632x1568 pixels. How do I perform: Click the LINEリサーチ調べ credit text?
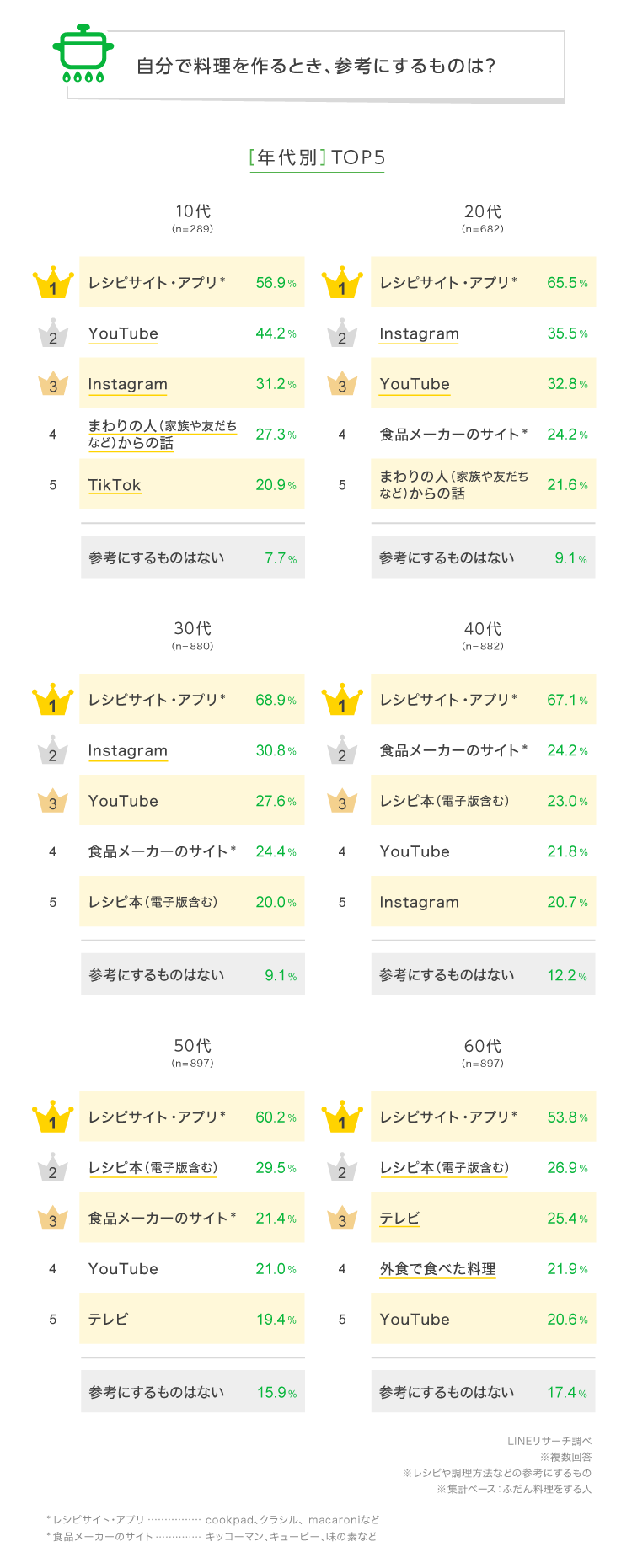coord(549,1441)
